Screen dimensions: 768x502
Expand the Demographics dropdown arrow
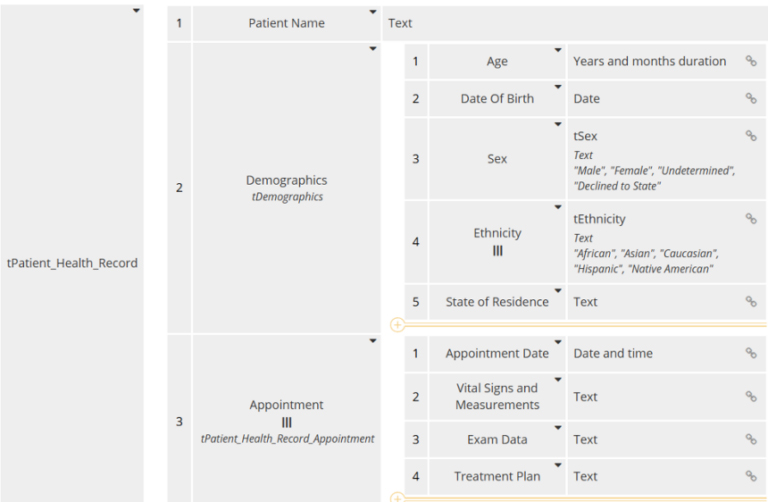[373, 48]
